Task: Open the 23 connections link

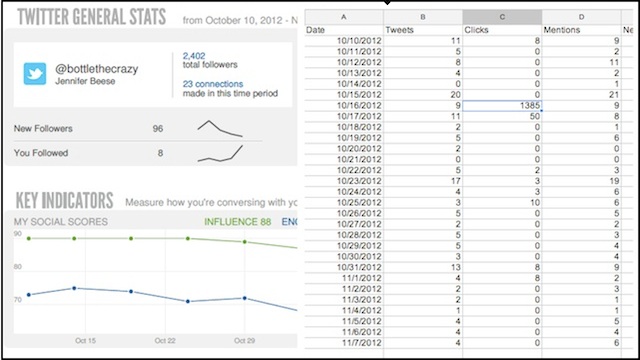Action: coord(213,84)
